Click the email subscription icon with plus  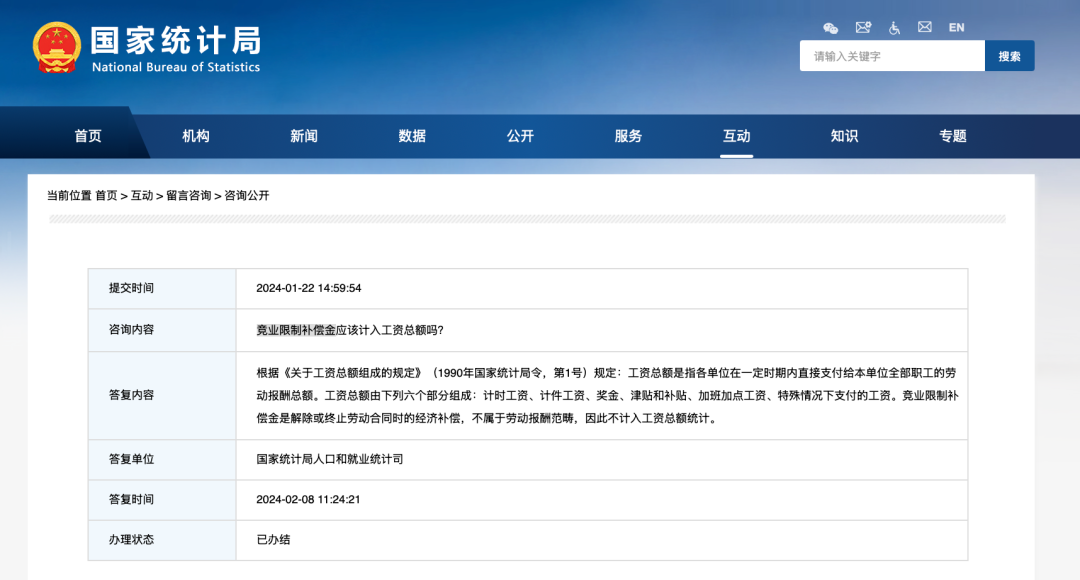(863, 28)
